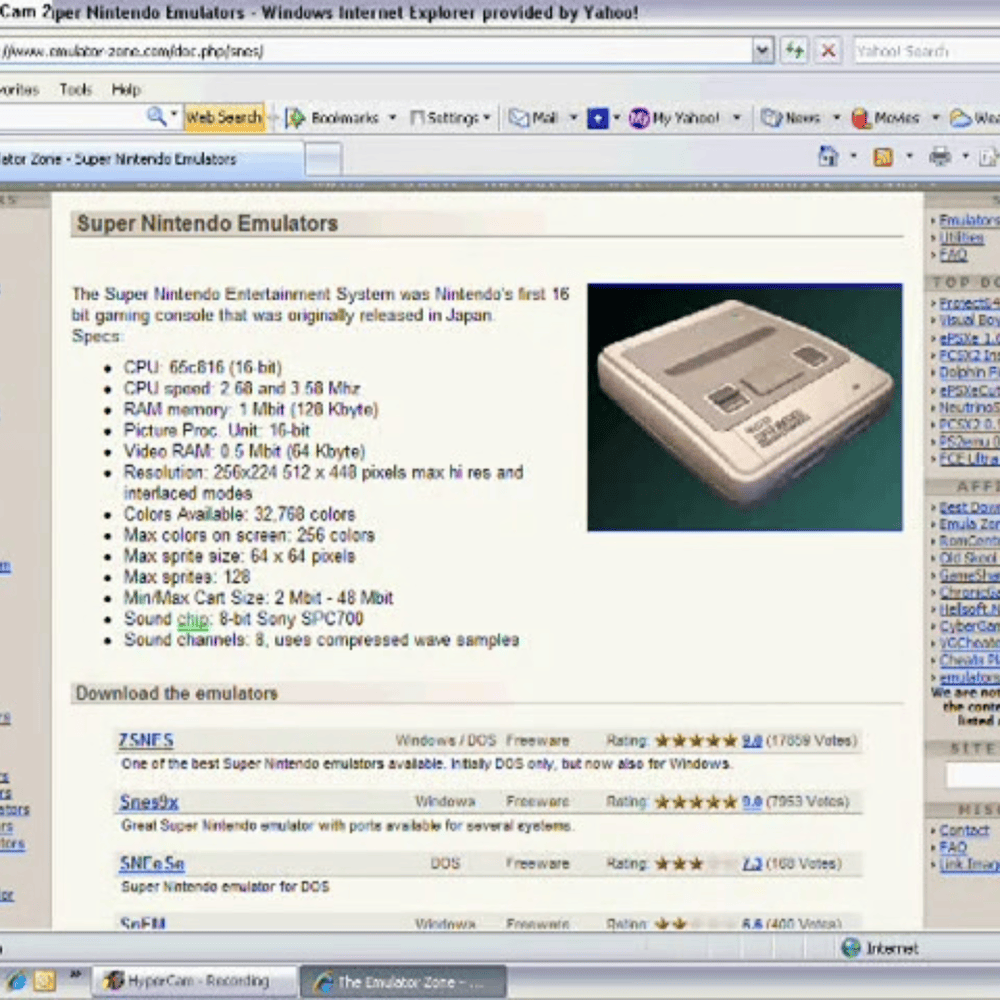Open the My Yahoo! dropdown arrow
The image size is (1000, 1000).
737,118
